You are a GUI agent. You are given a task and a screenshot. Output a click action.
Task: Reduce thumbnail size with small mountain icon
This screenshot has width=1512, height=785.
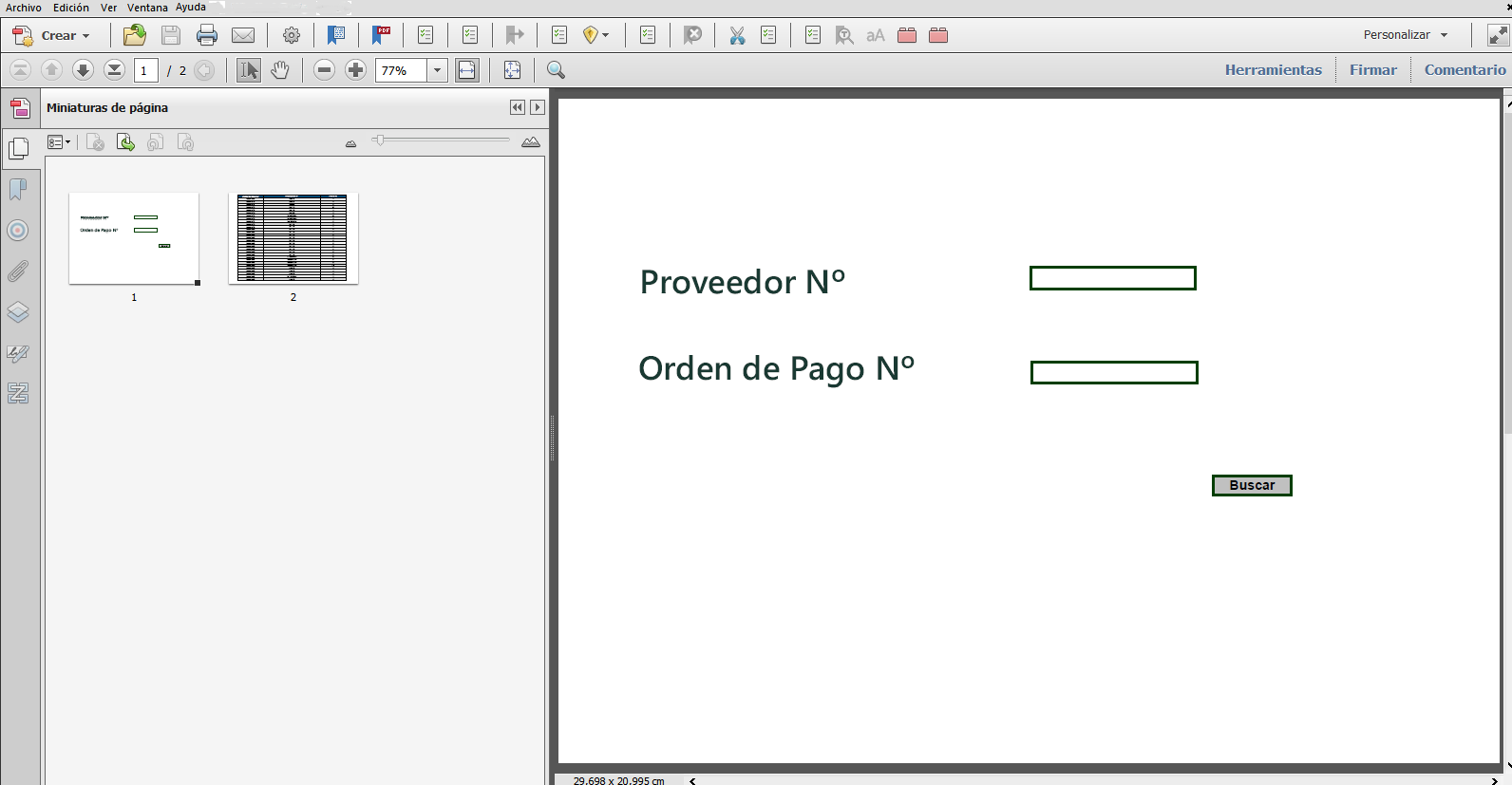350,143
